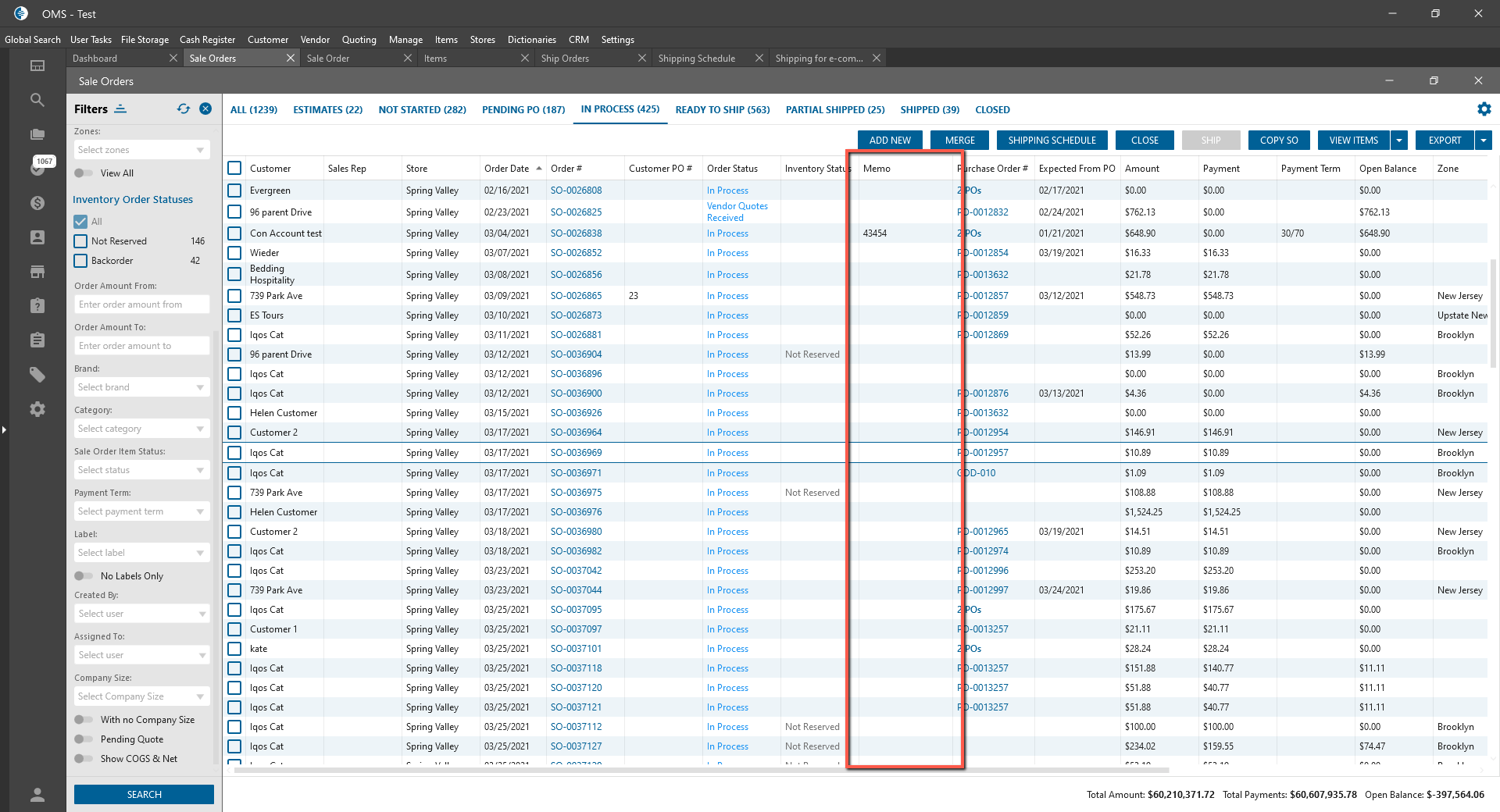Expand the Select brand dropdown
Viewport: 1500px width, 812px height.
click(141, 387)
